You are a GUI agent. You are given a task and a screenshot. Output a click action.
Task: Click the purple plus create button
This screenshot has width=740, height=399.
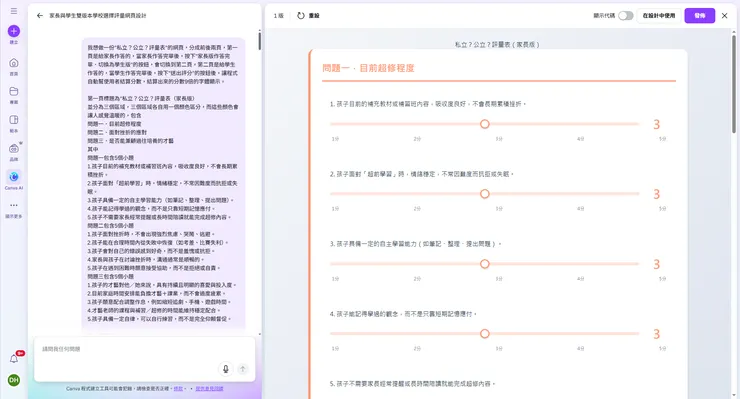(x=14, y=31)
